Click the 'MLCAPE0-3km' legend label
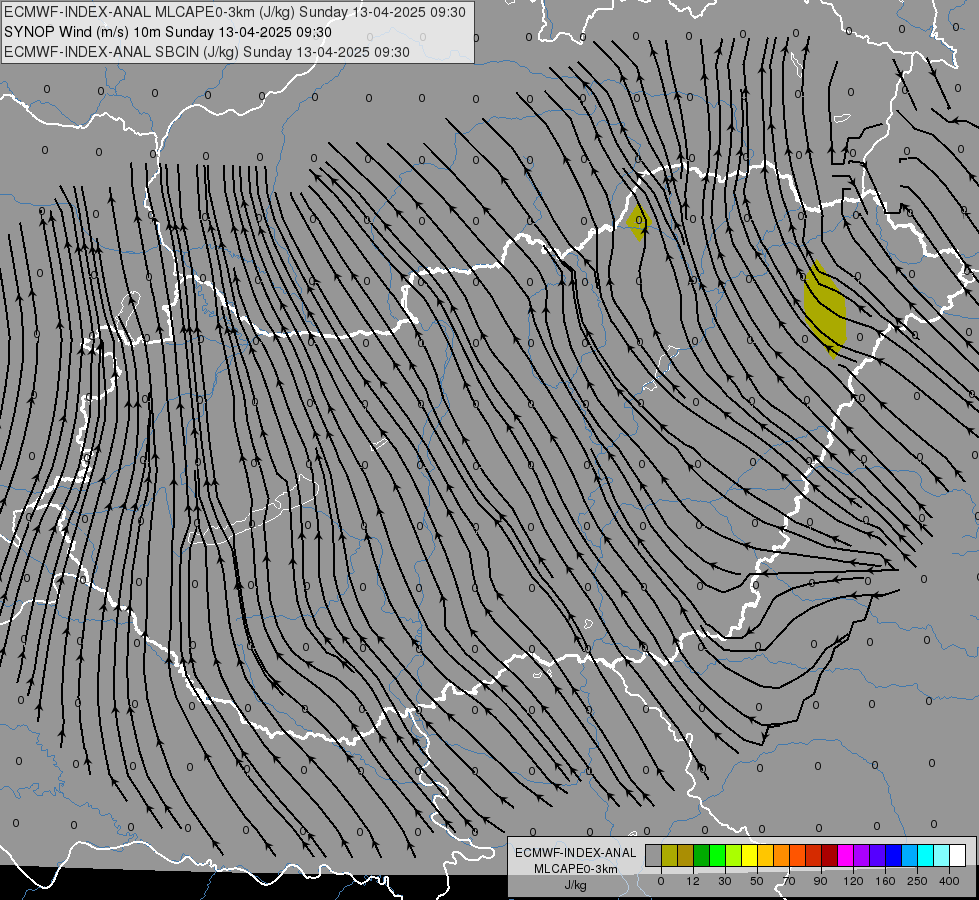This screenshot has height=900, width=979. pyautogui.click(x=575, y=869)
